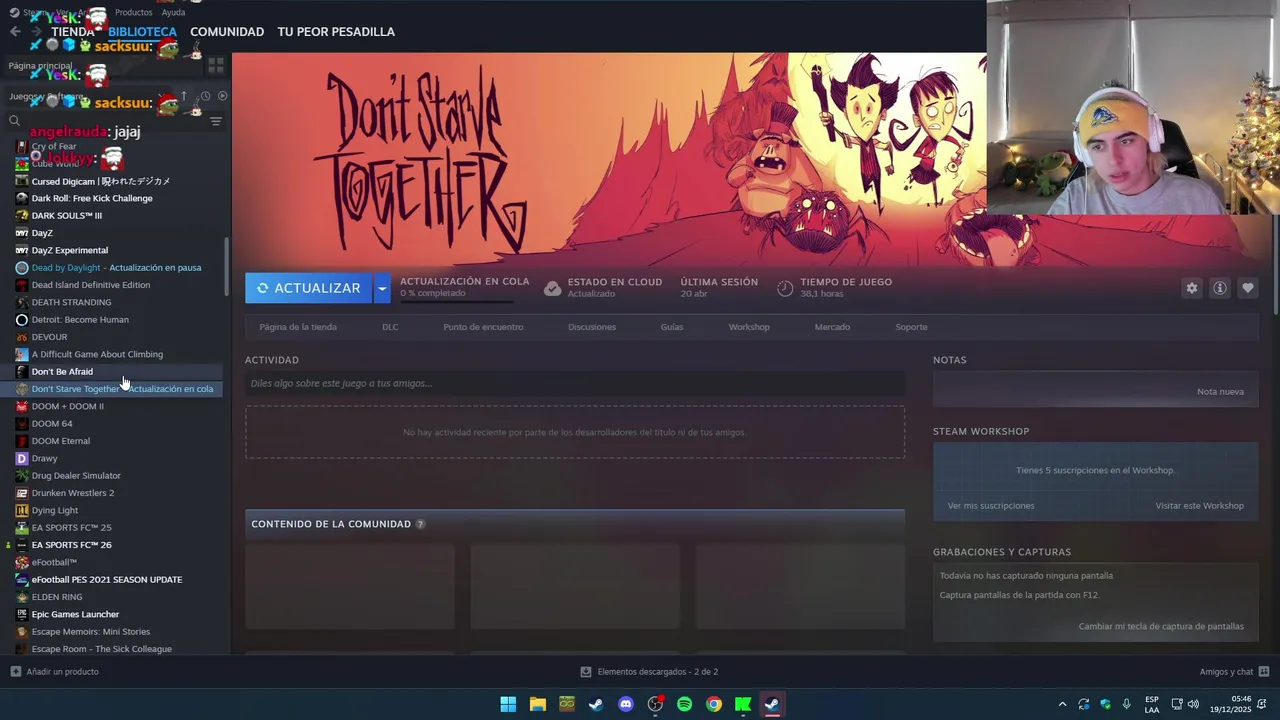Switch to BIBLIOTECA tab
This screenshot has width=1280, height=720.
(142, 32)
